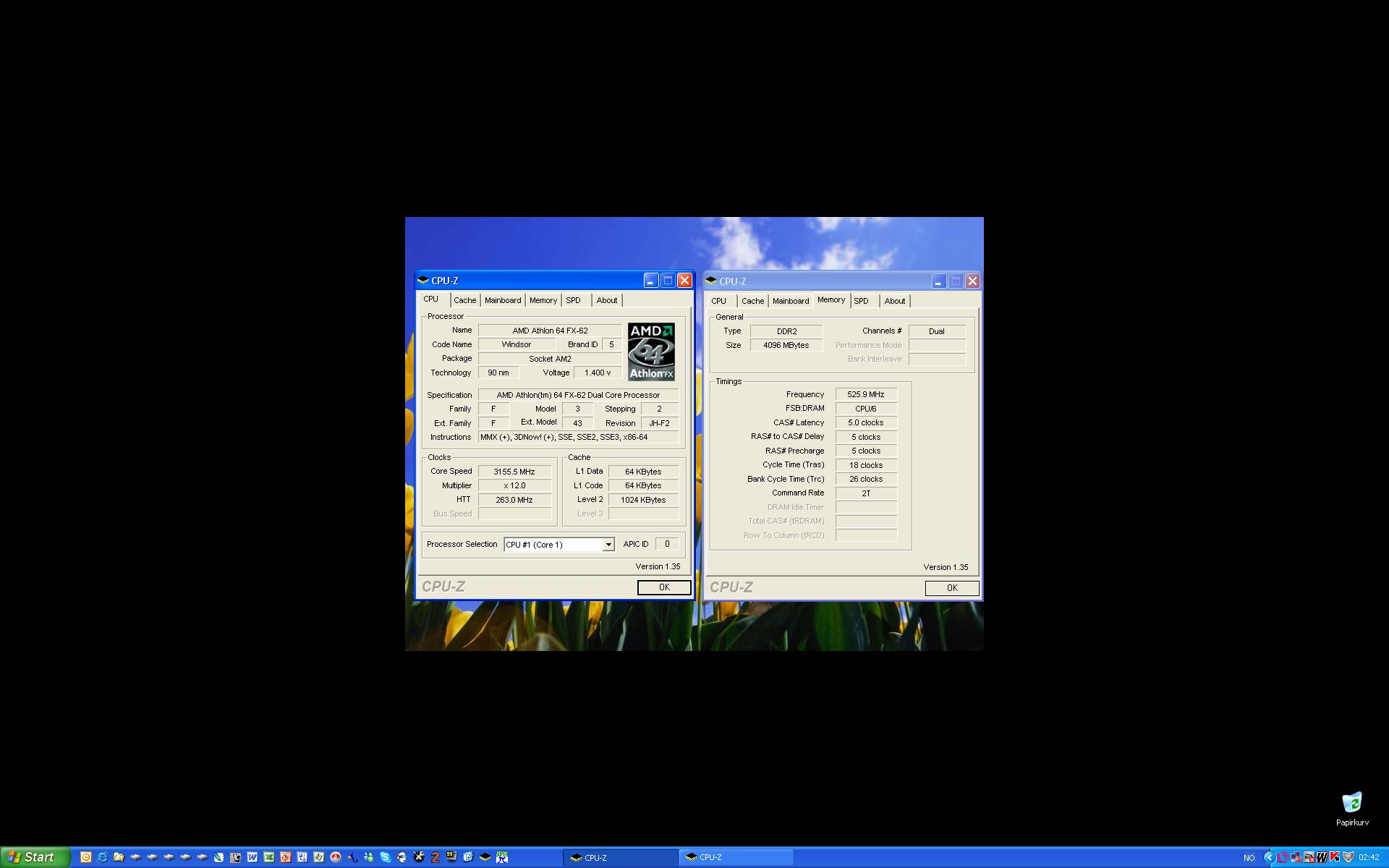The width and height of the screenshot is (1389, 868).
Task: Click OK in left CPU-Z window
Action: [x=664, y=587]
